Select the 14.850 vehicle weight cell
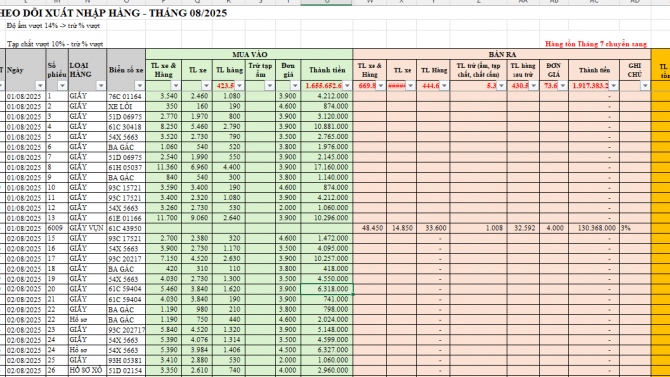Screen dimensions: 670x377 [x=402, y=228]
